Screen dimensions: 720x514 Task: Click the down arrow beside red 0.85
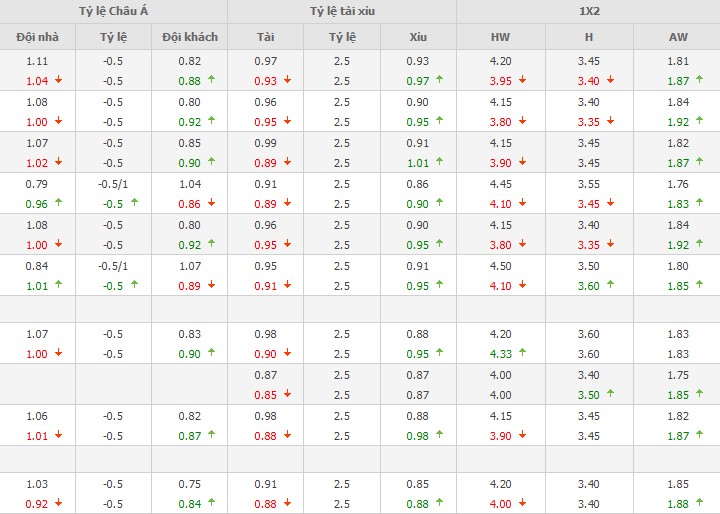287,394
